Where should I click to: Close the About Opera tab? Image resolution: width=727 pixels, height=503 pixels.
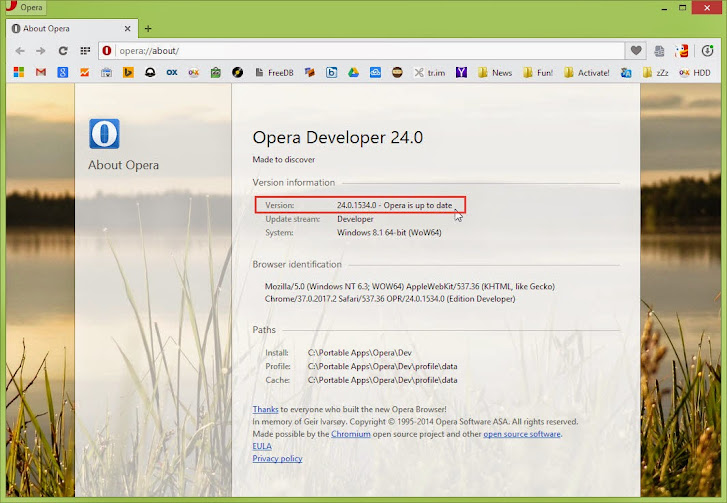128,29
